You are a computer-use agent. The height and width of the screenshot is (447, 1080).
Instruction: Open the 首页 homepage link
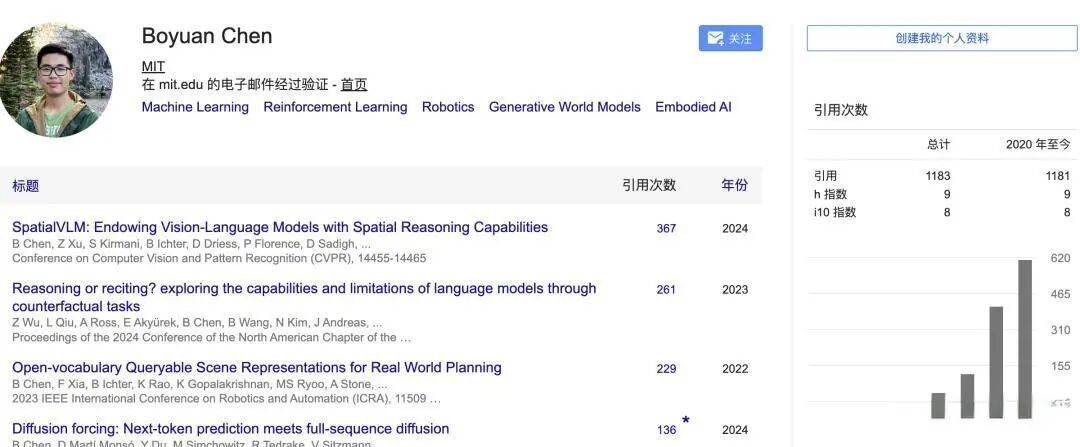pyautogui.click(x=353, y=85)
